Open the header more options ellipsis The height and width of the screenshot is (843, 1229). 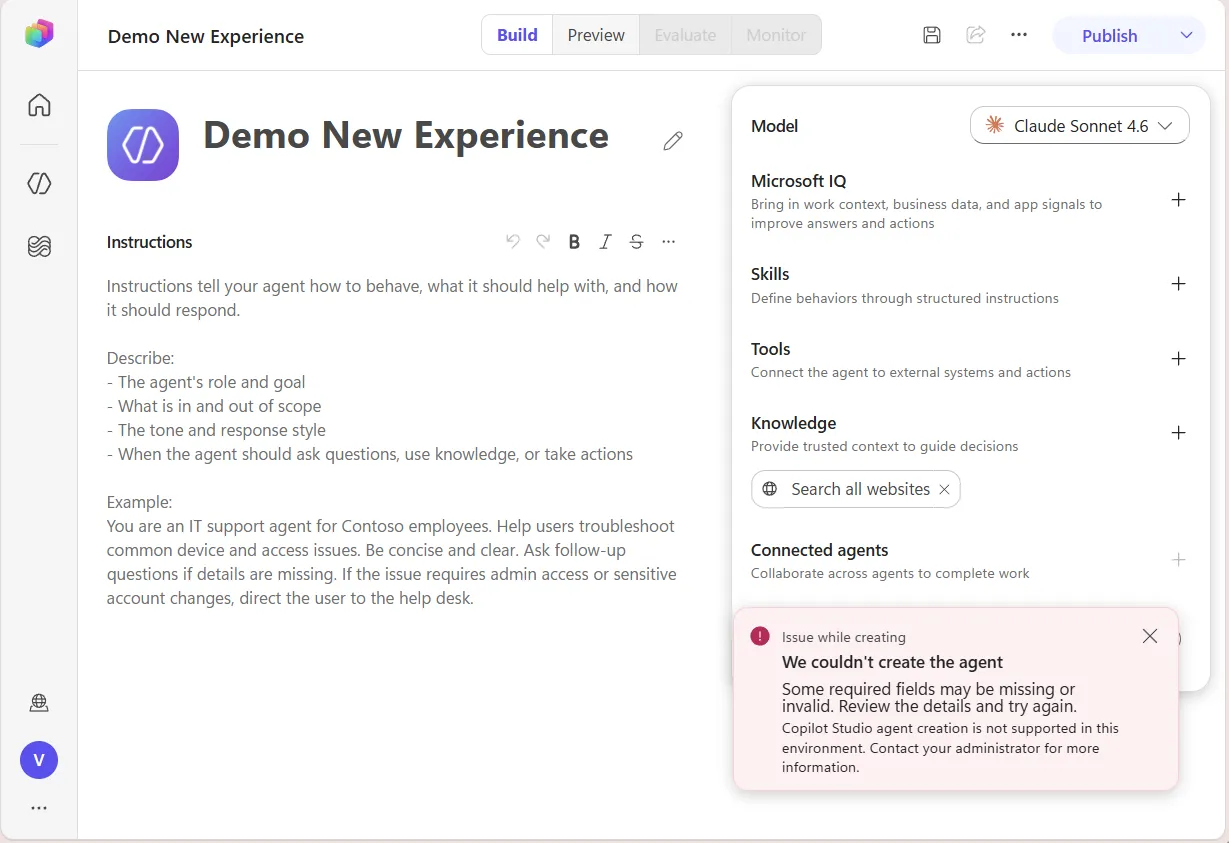pyautogui.click(x=1019, y=35)
